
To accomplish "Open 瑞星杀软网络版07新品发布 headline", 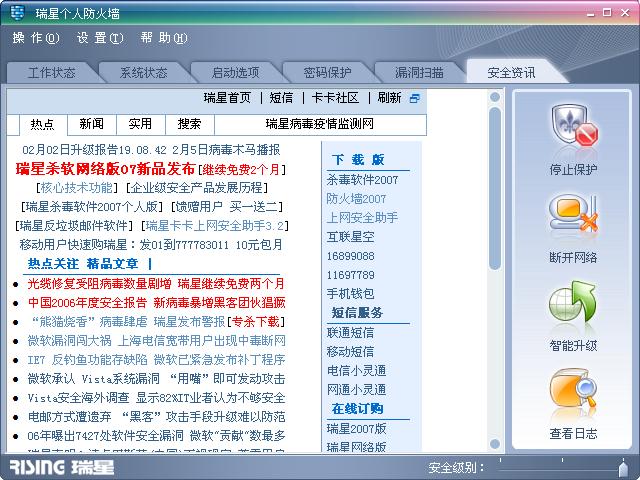I will [106, 169].
